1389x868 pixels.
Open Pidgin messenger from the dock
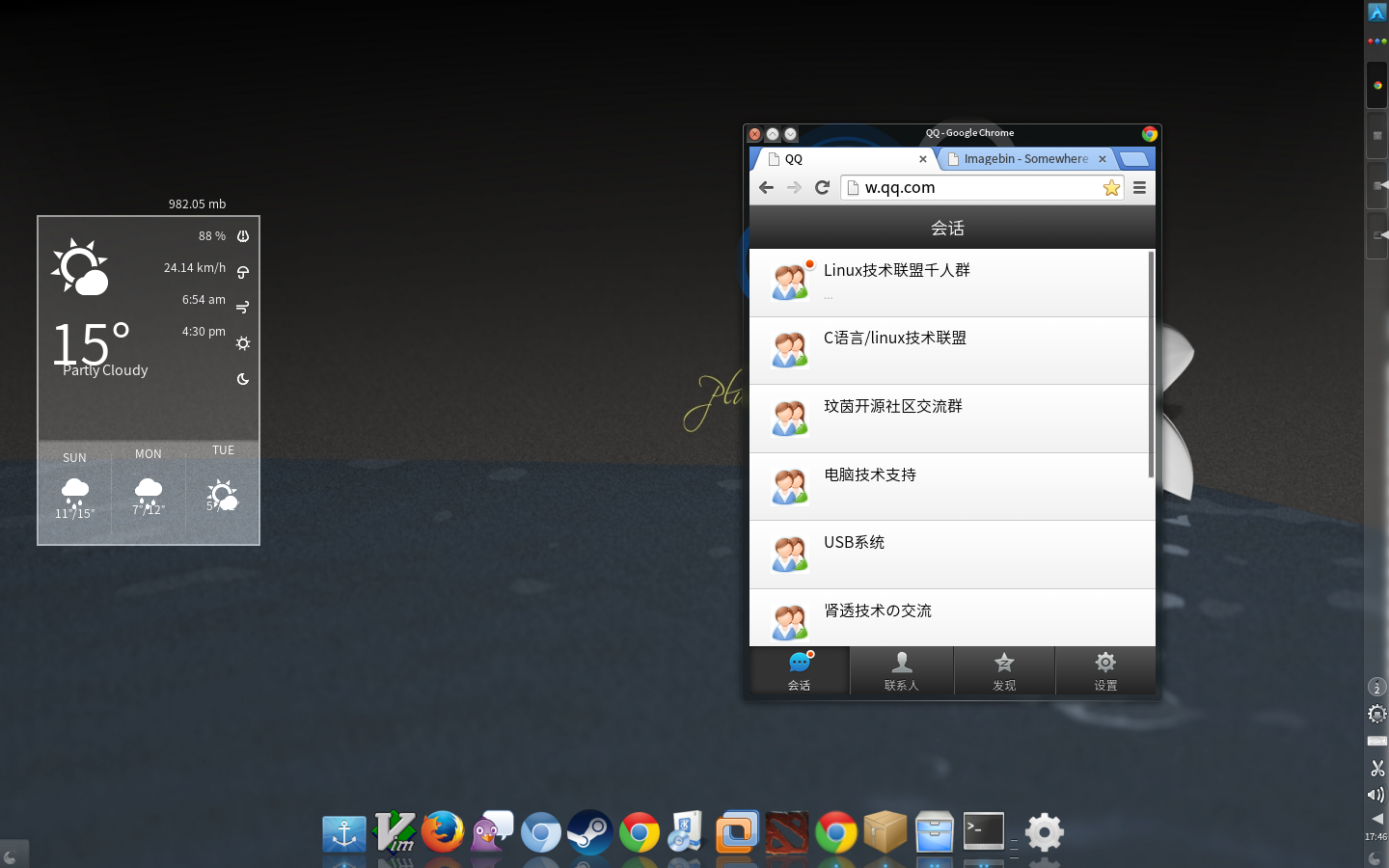(492, 831)
